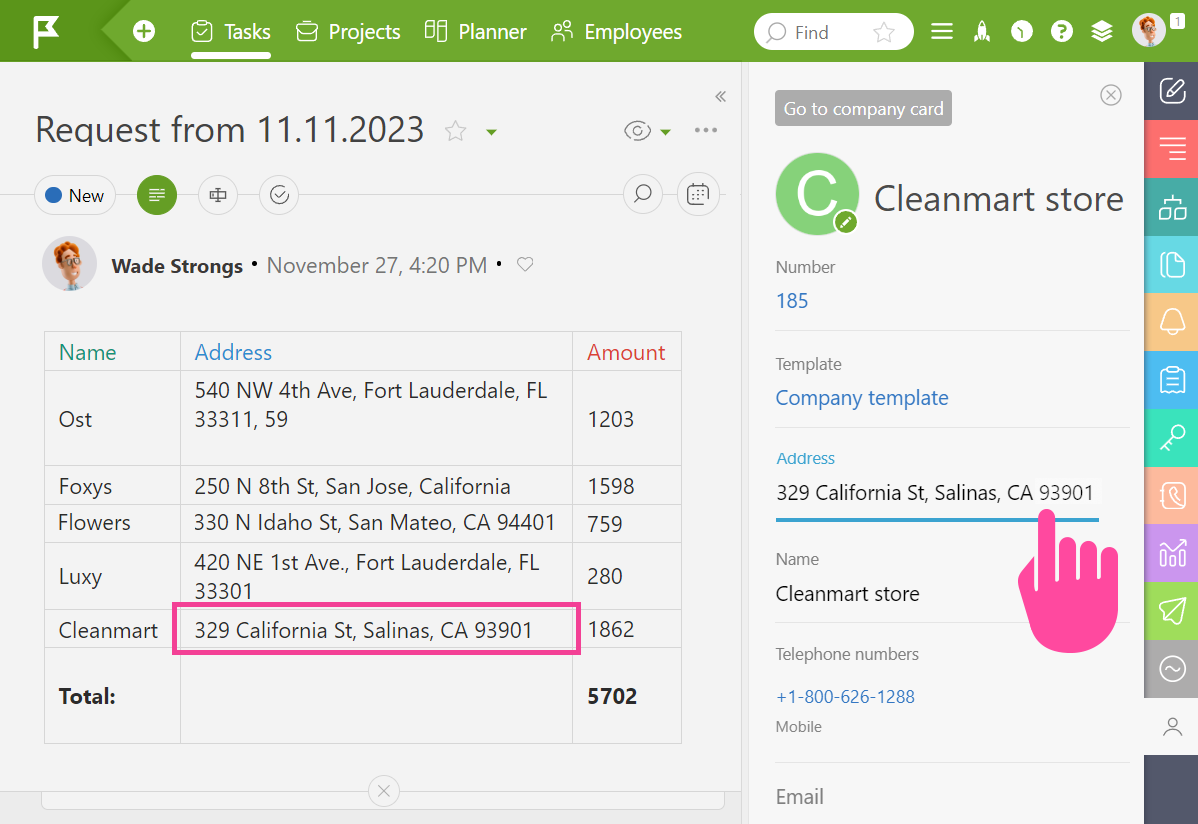Click the gray wave circle sidebar icon
Viewport: 1198px width, 824px height.
(x=1171, y=669)
